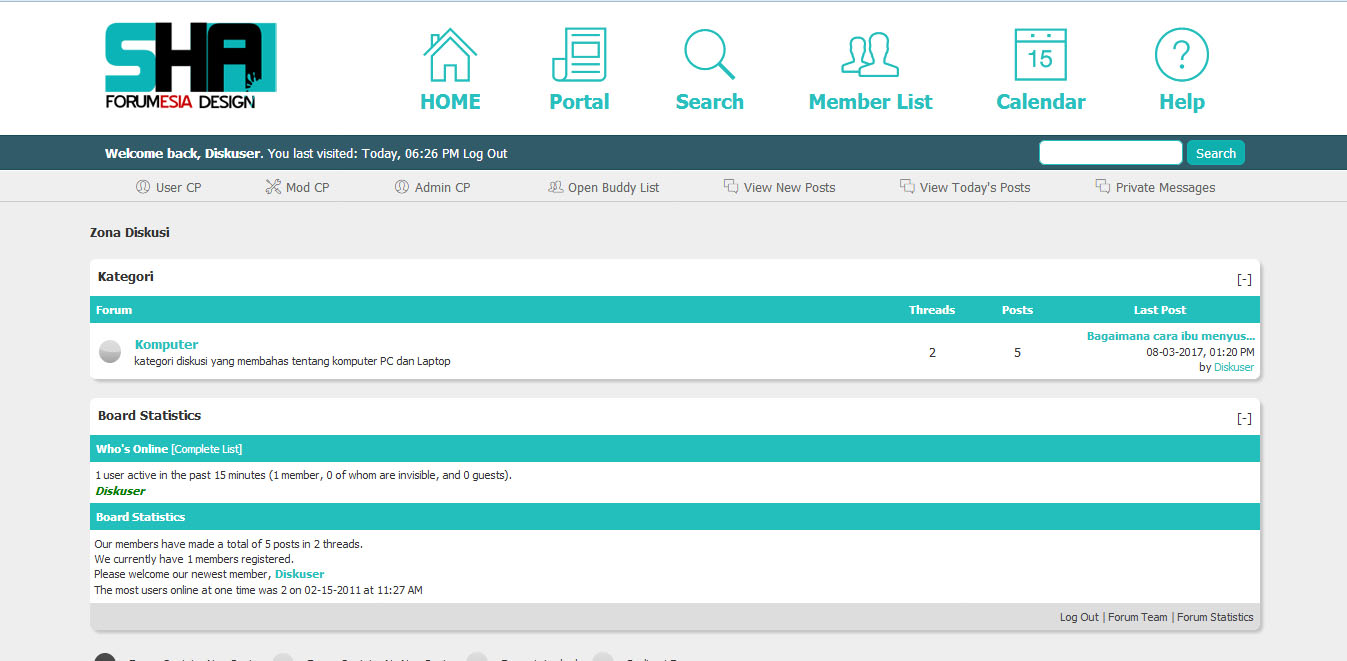The width and height of the screenshot is (1347, 661).
Task: Open the Portal newspaper icon
Action: point(579,56)
